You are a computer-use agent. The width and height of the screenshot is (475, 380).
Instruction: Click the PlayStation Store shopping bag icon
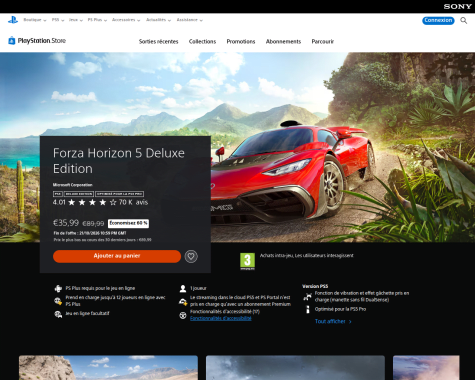coord(12,41)
